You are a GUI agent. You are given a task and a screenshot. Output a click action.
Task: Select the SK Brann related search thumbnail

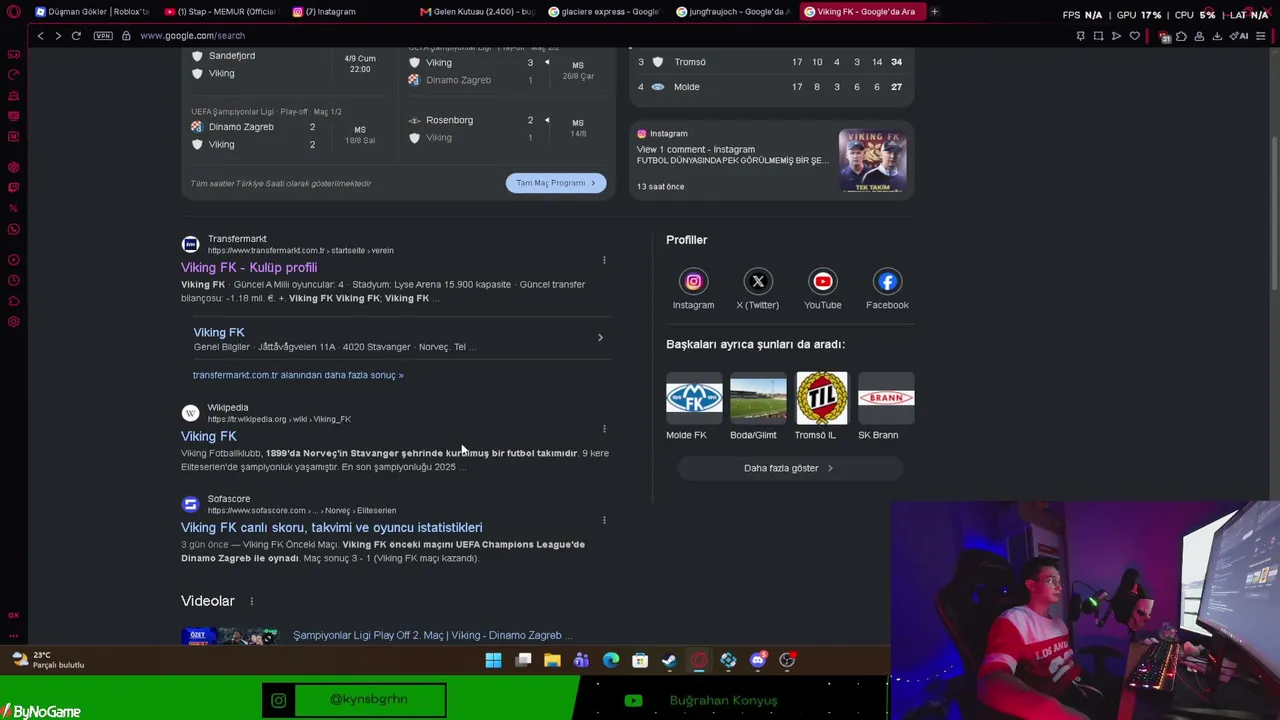pos(886,398)
